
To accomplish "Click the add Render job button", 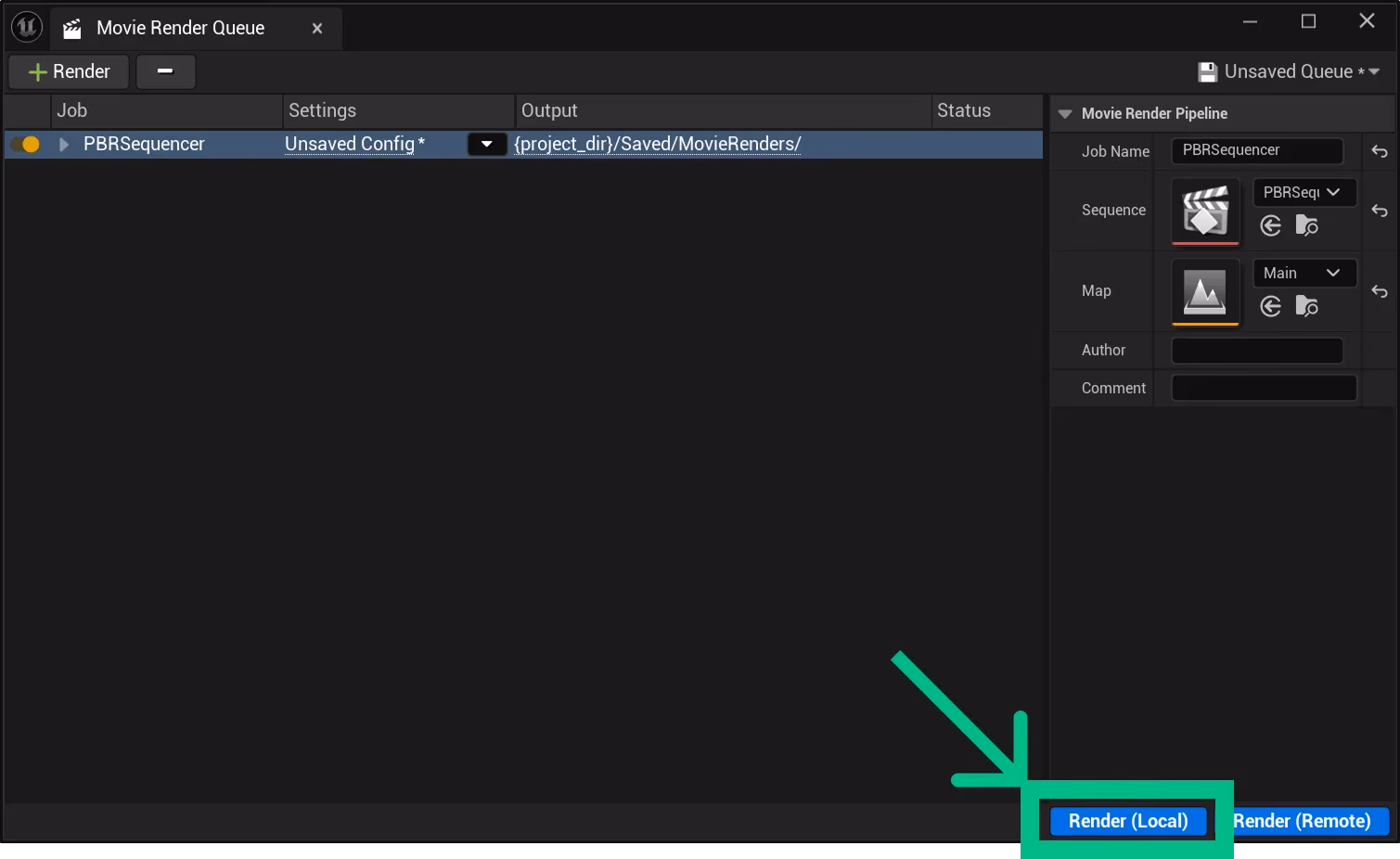I will coord(70,71).
